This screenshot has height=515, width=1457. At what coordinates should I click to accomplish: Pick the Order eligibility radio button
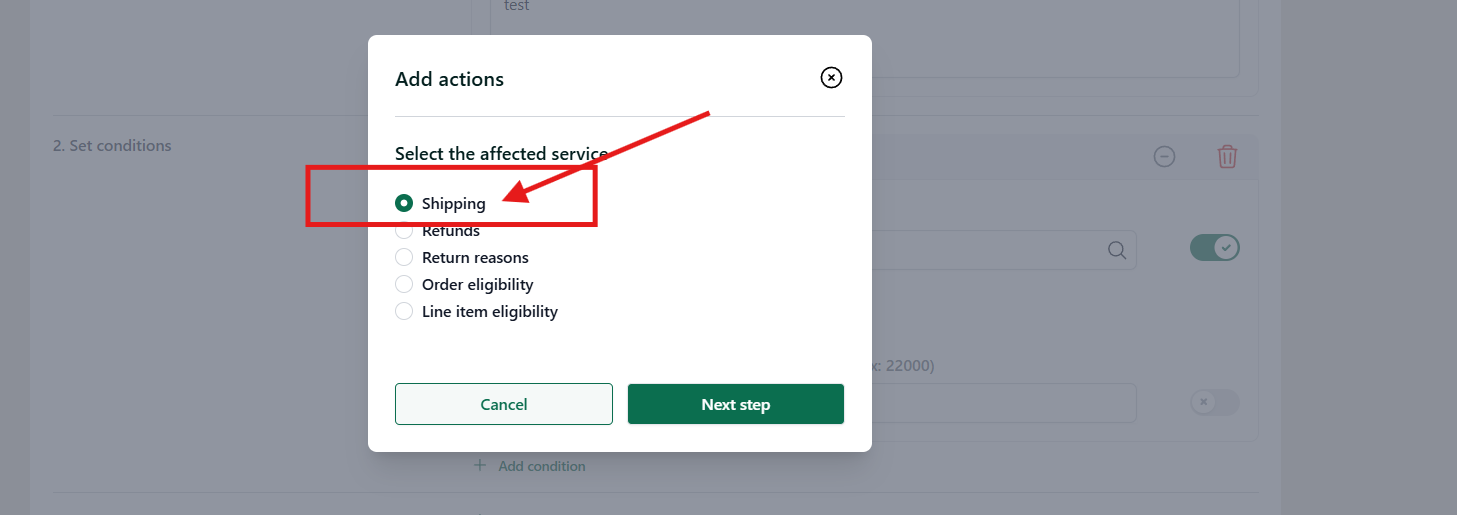[x=404, y=285]
